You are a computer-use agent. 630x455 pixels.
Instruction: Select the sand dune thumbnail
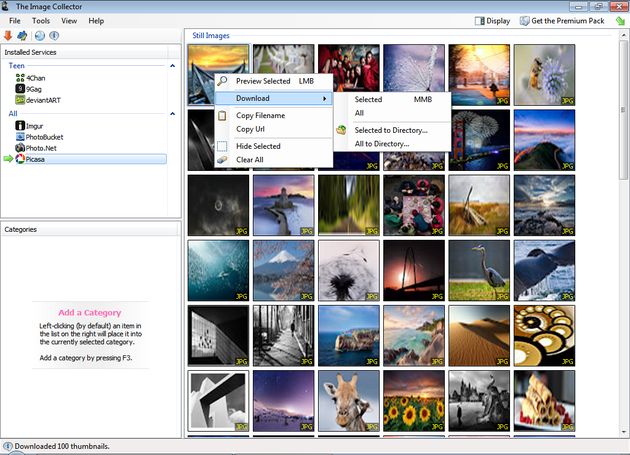click(x=479, y=336)
